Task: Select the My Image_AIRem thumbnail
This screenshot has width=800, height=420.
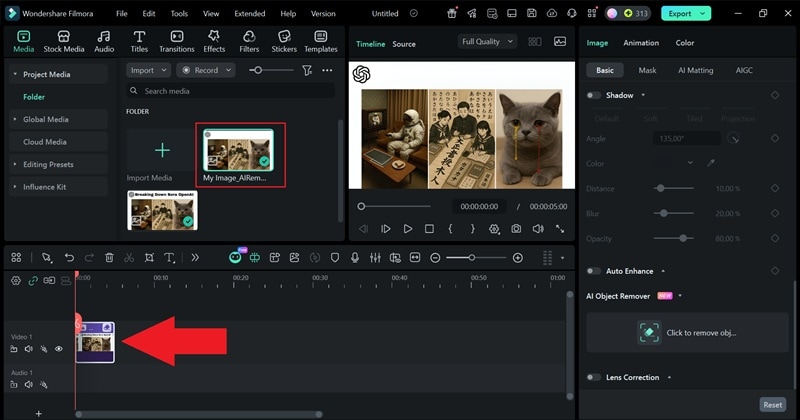Action: [x=238, y=150]
